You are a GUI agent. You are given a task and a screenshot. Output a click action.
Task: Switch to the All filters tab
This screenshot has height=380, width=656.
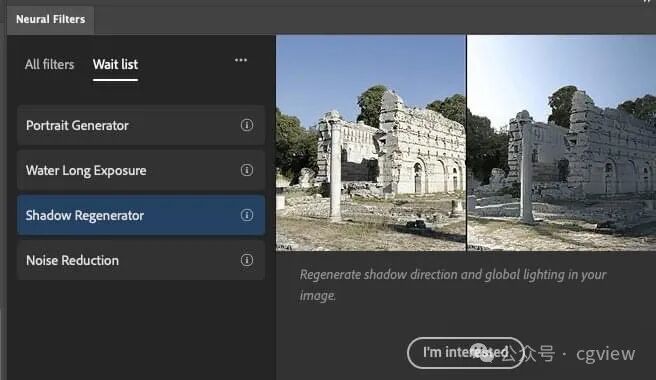tap(49, 64)
